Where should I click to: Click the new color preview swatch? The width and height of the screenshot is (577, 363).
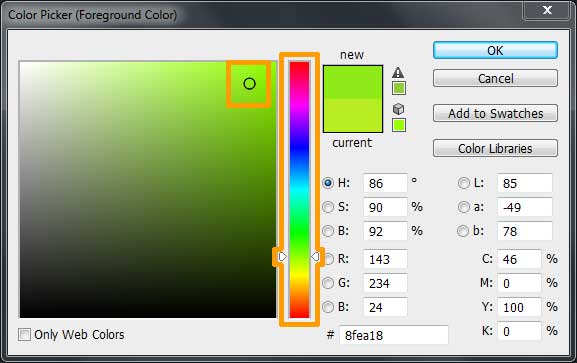coord(353,82)
